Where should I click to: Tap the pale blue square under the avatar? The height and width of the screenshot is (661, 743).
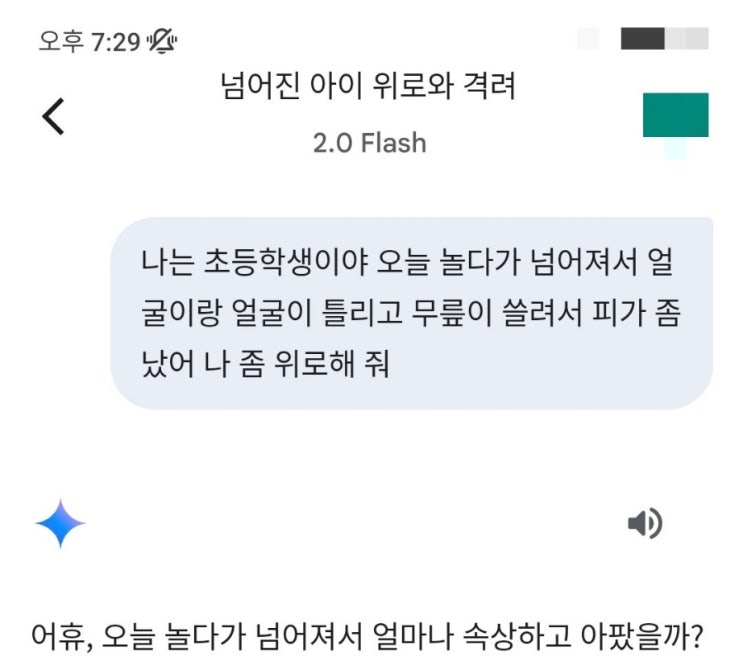[x=675, y=148]
